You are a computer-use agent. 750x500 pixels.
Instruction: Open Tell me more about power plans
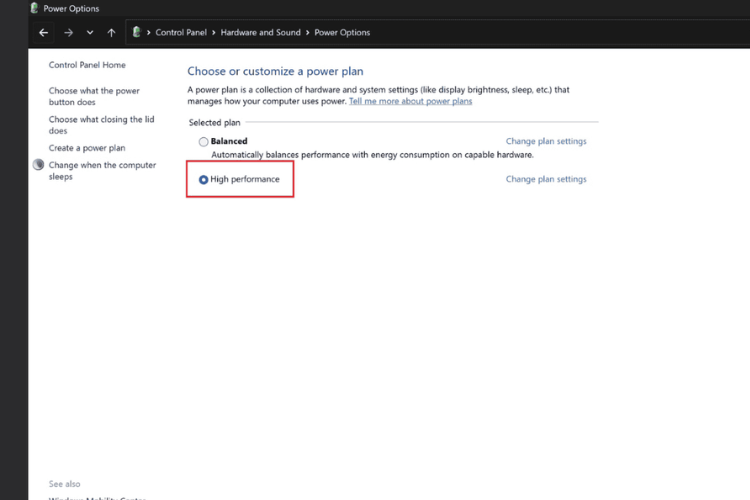(x=410, y=101)
